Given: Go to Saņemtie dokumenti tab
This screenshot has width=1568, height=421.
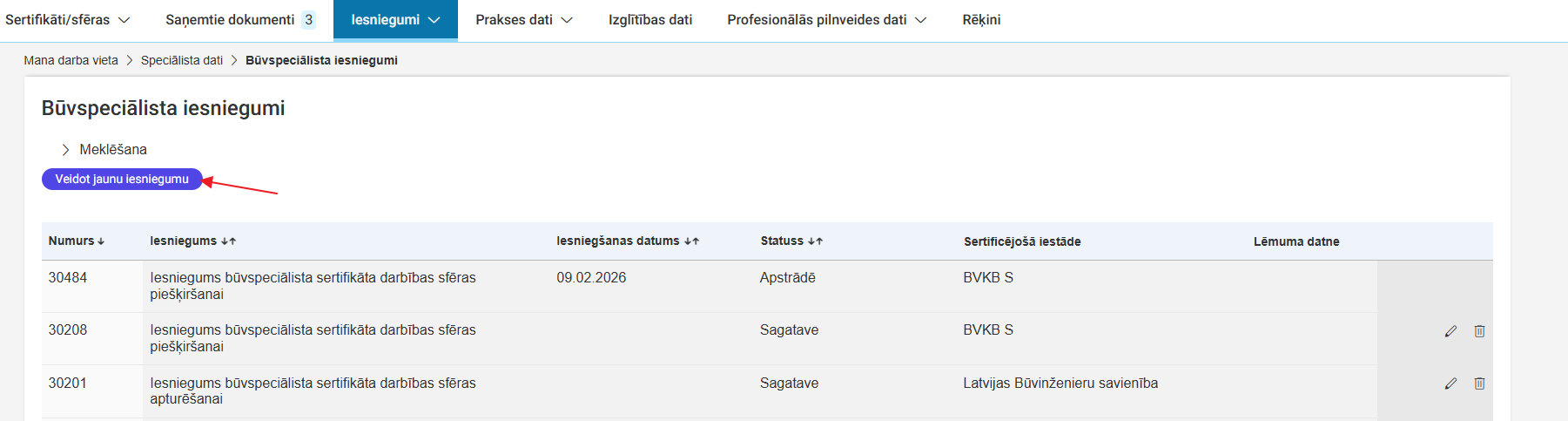Looking at the screenshot, I should (x=239, y=20).
